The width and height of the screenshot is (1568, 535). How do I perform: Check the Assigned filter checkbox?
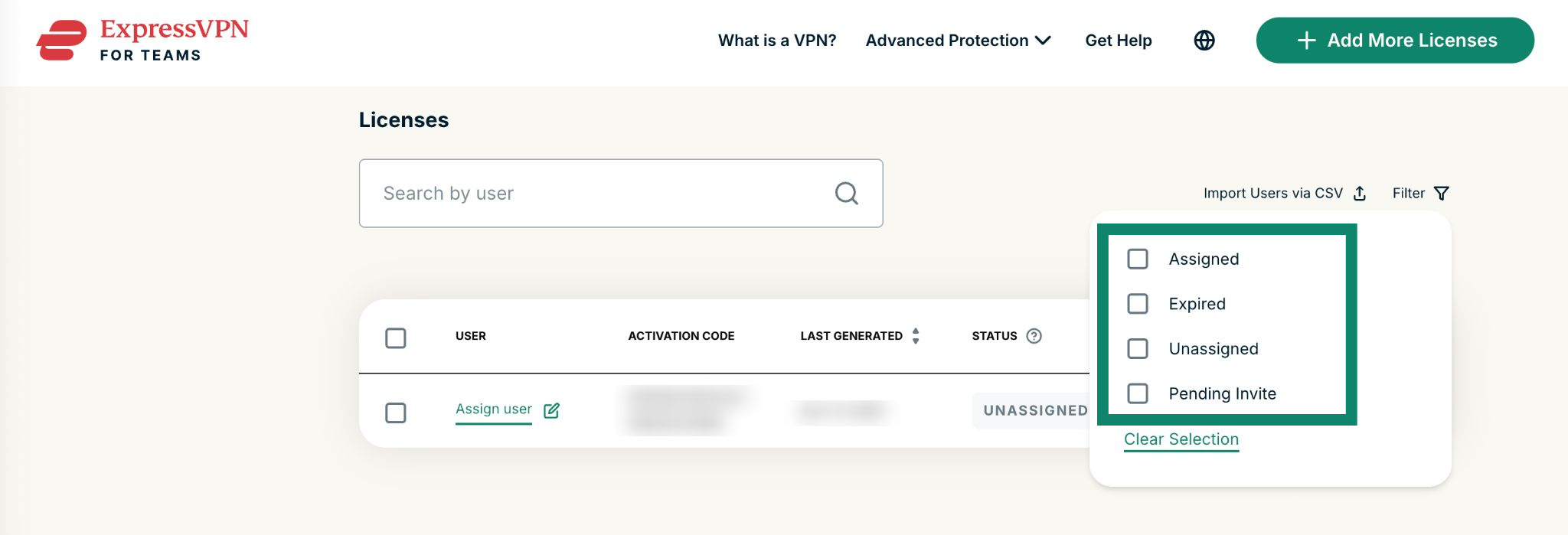click(x=1138, y=259)
